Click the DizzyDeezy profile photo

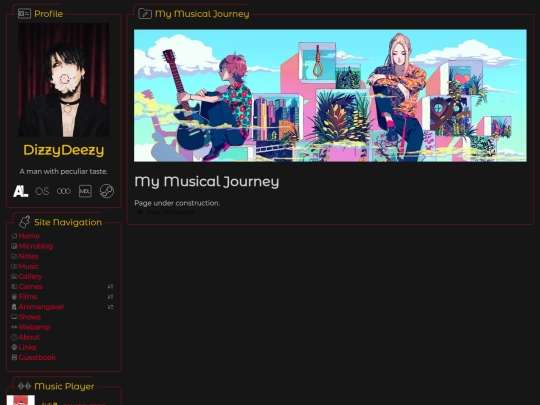point(63,80)
